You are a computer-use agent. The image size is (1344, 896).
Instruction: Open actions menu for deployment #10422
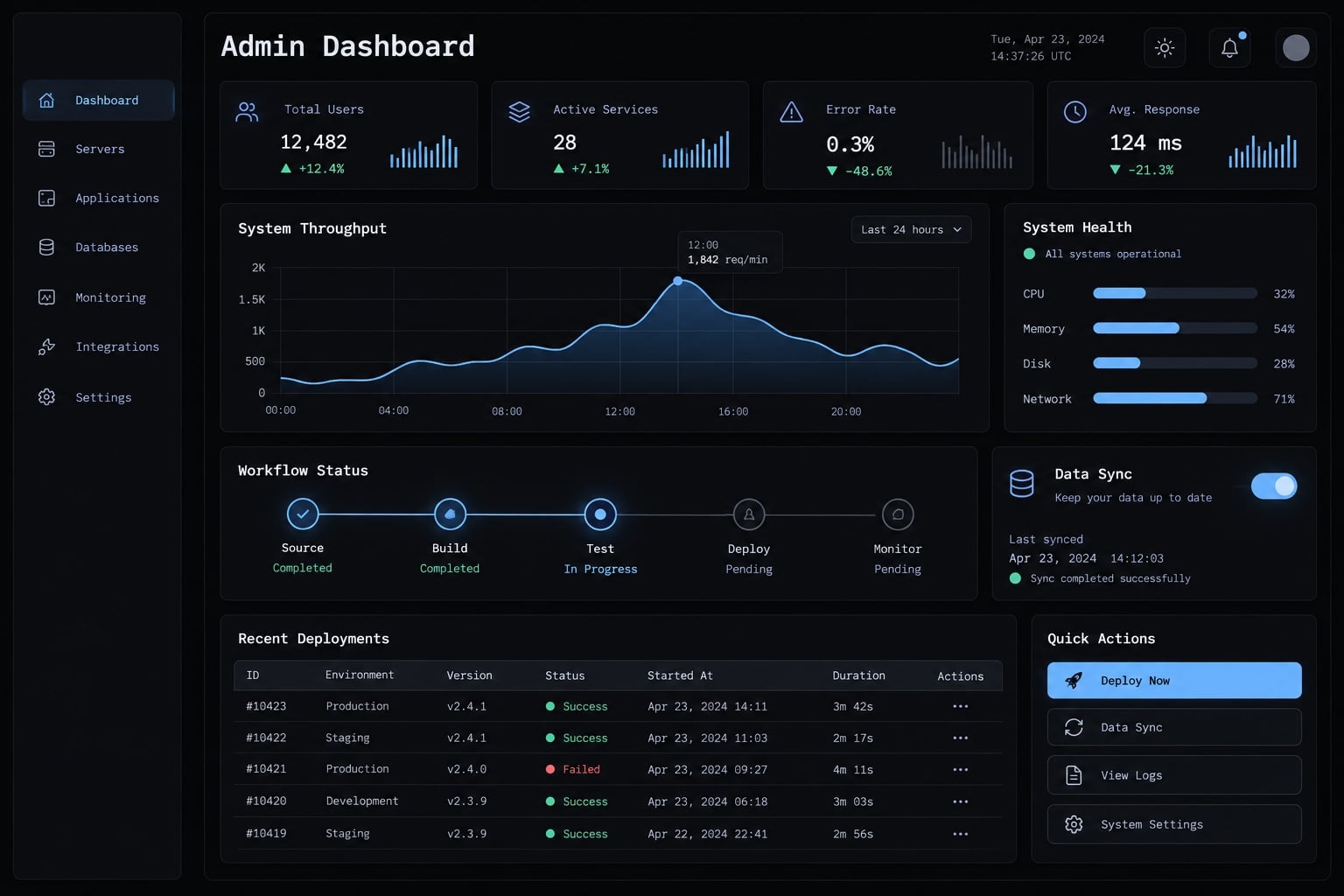point(961,738)
